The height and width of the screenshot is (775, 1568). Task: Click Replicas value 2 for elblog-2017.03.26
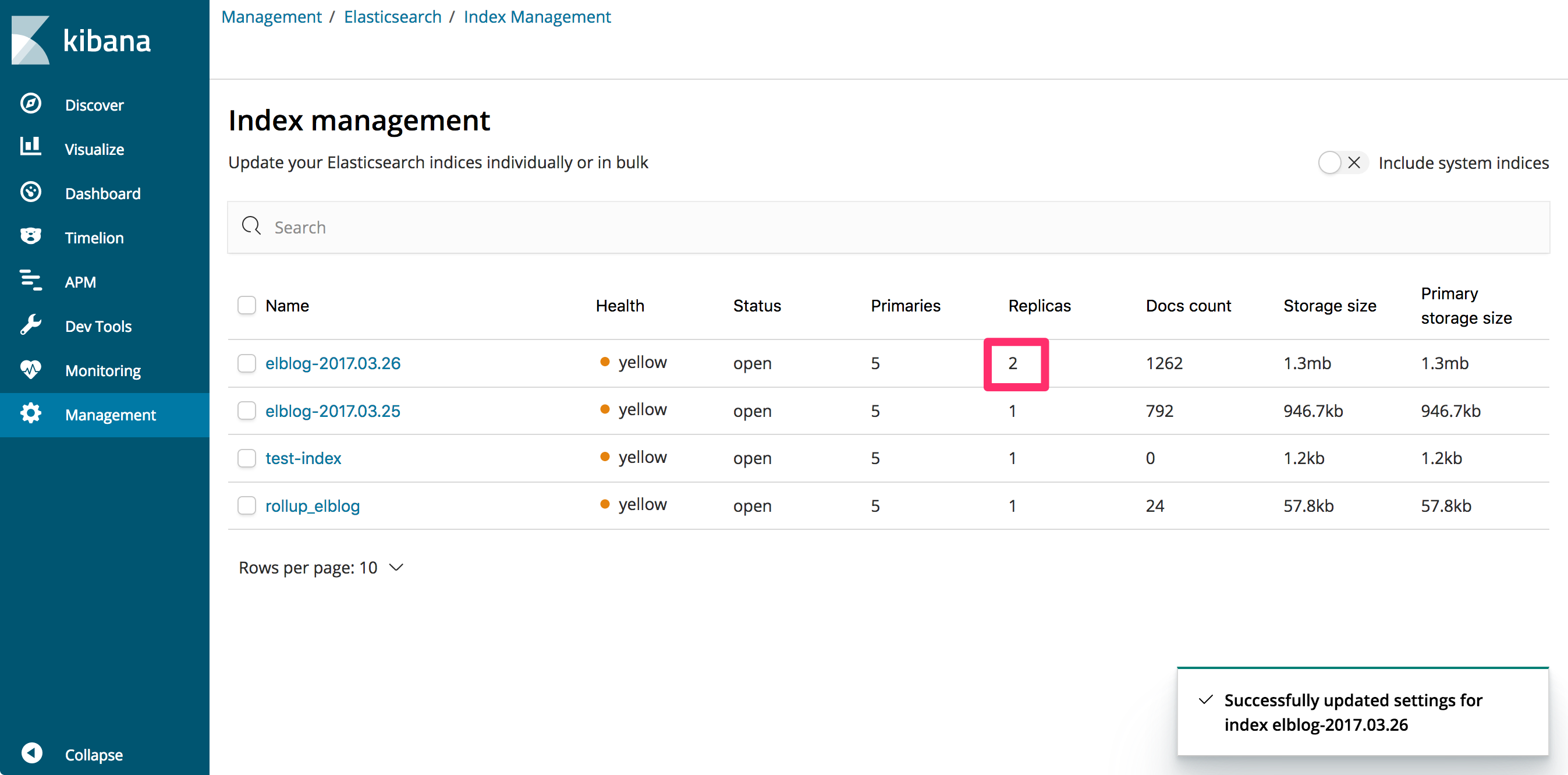[1012, 363]
